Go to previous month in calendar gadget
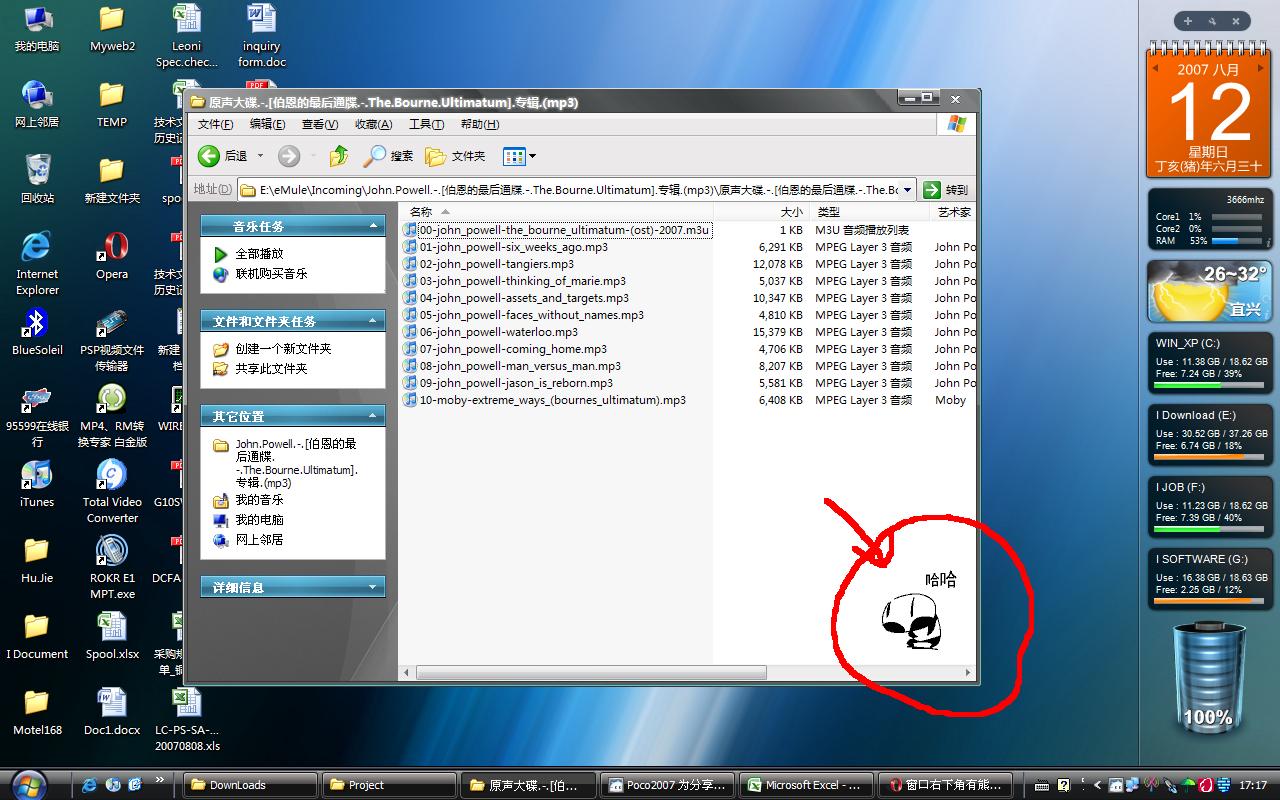 (x=1156, y=69)
